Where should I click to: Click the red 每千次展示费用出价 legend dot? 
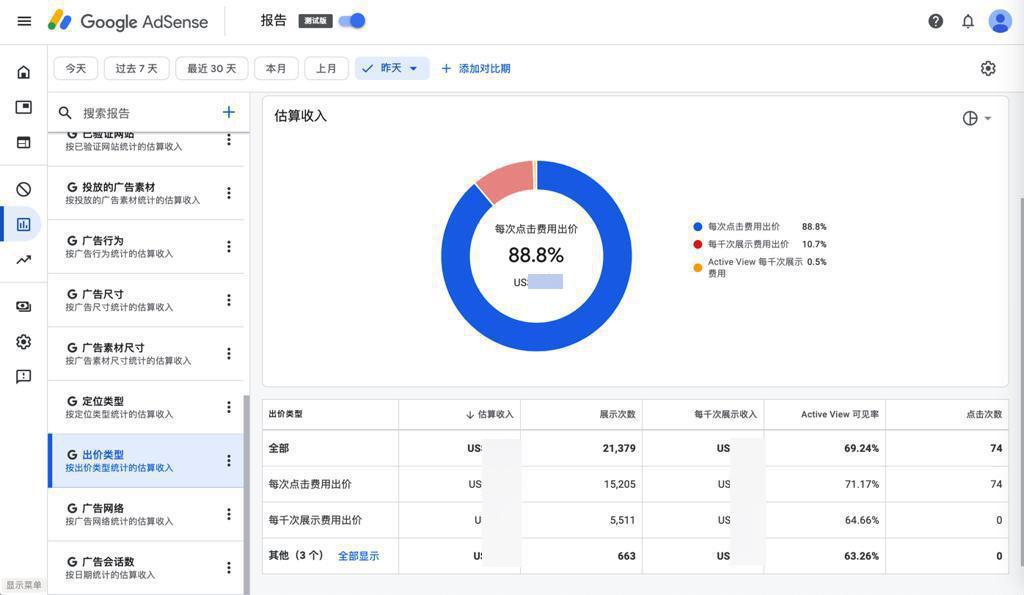(697, 244)
